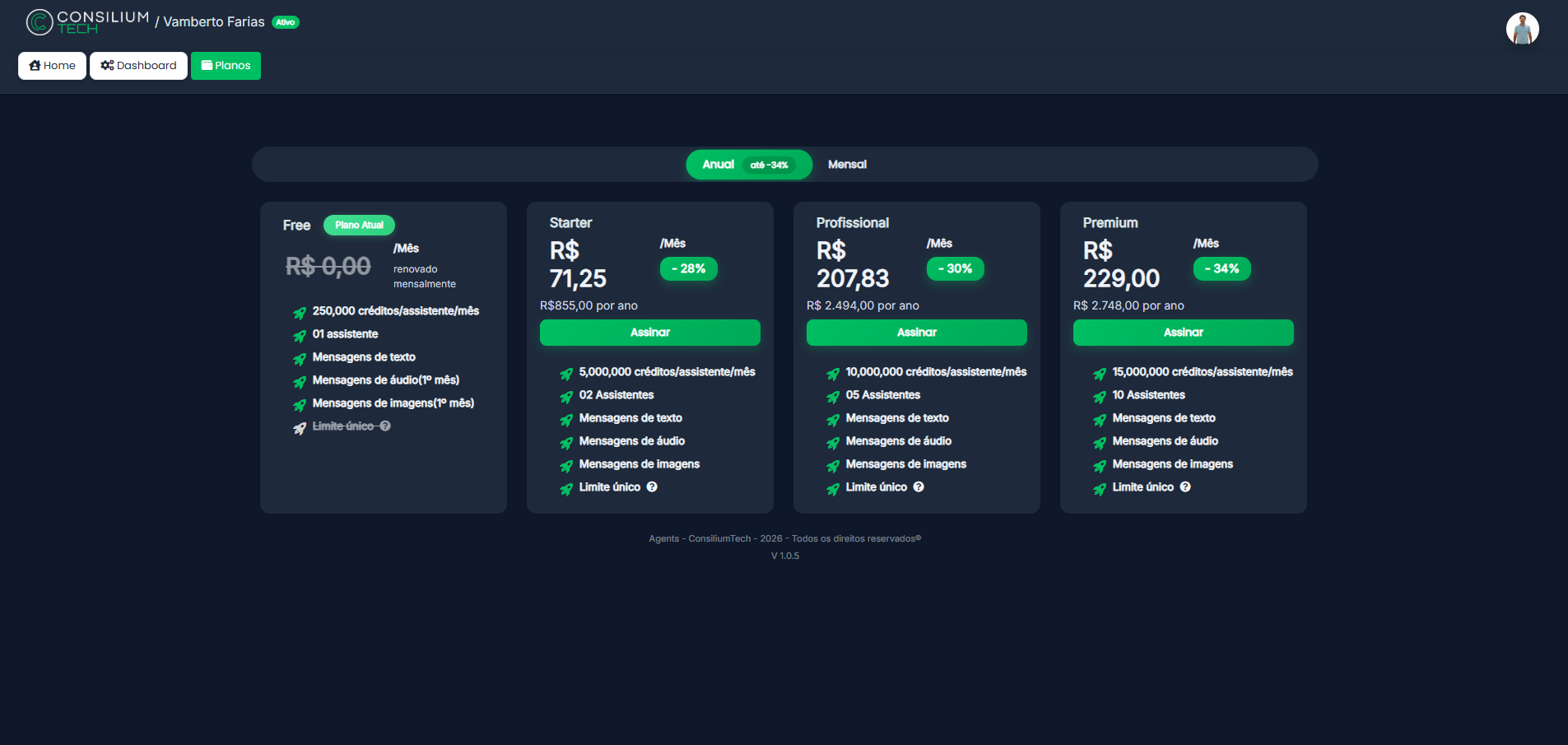The height and width of the screenshot is (745, 1568).
Task: Subscribe to the Profissional plan
Action: pyautogui.click(x=916, y=333)
